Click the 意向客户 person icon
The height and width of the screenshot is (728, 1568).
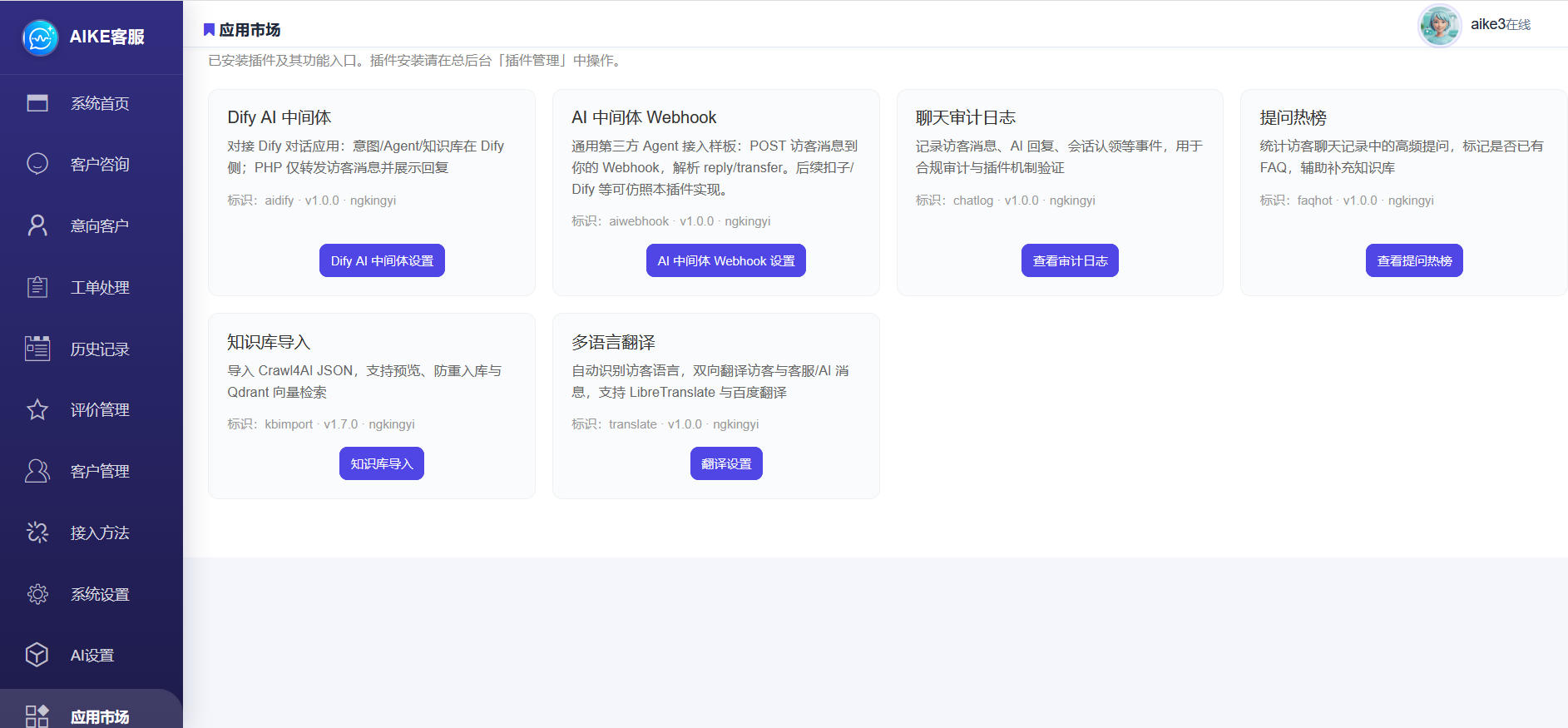click(x=37, y=225)
